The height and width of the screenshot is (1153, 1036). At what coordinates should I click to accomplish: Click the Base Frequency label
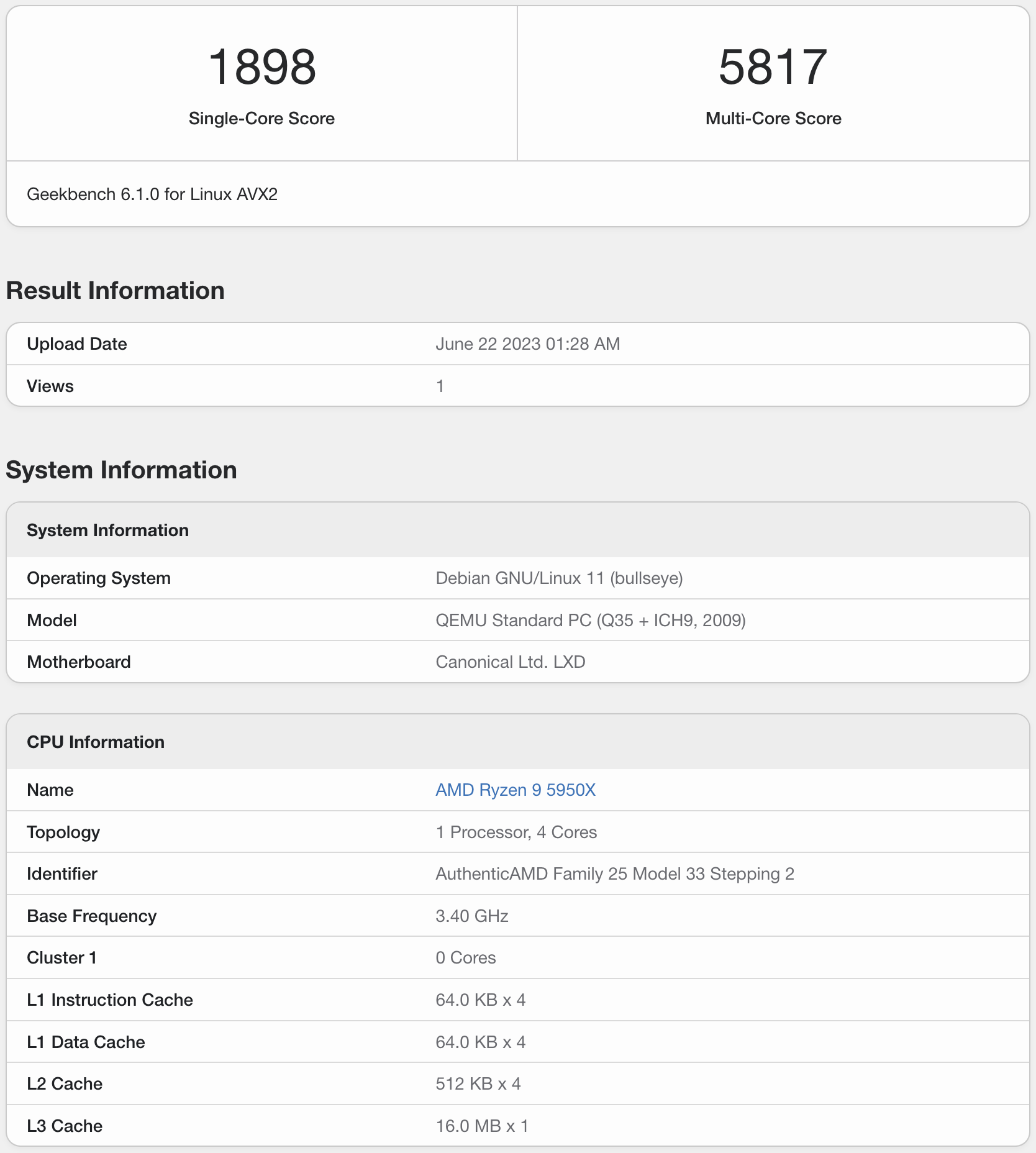click(92, 916)
